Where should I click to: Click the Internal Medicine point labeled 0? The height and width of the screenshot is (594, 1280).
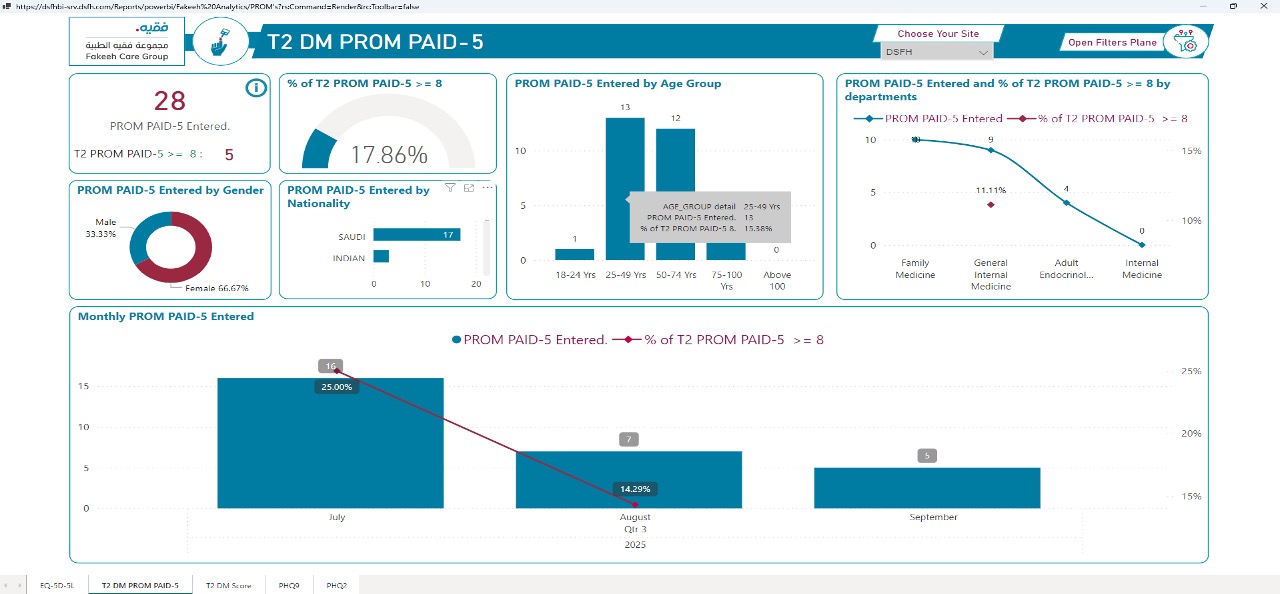[1142, 244]
